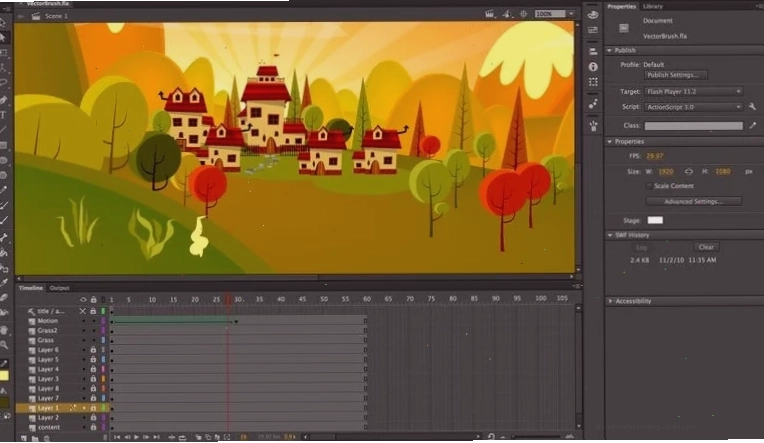Click the Class edit pencil icon

coord(752,125)
